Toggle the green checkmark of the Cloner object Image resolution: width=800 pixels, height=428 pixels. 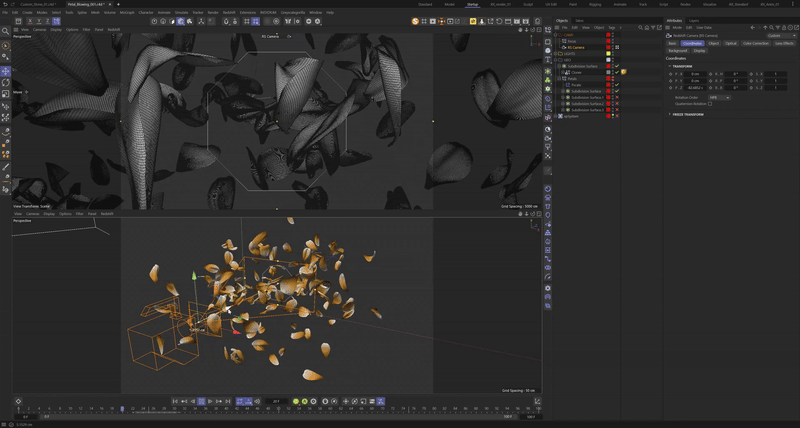[617, 72]
